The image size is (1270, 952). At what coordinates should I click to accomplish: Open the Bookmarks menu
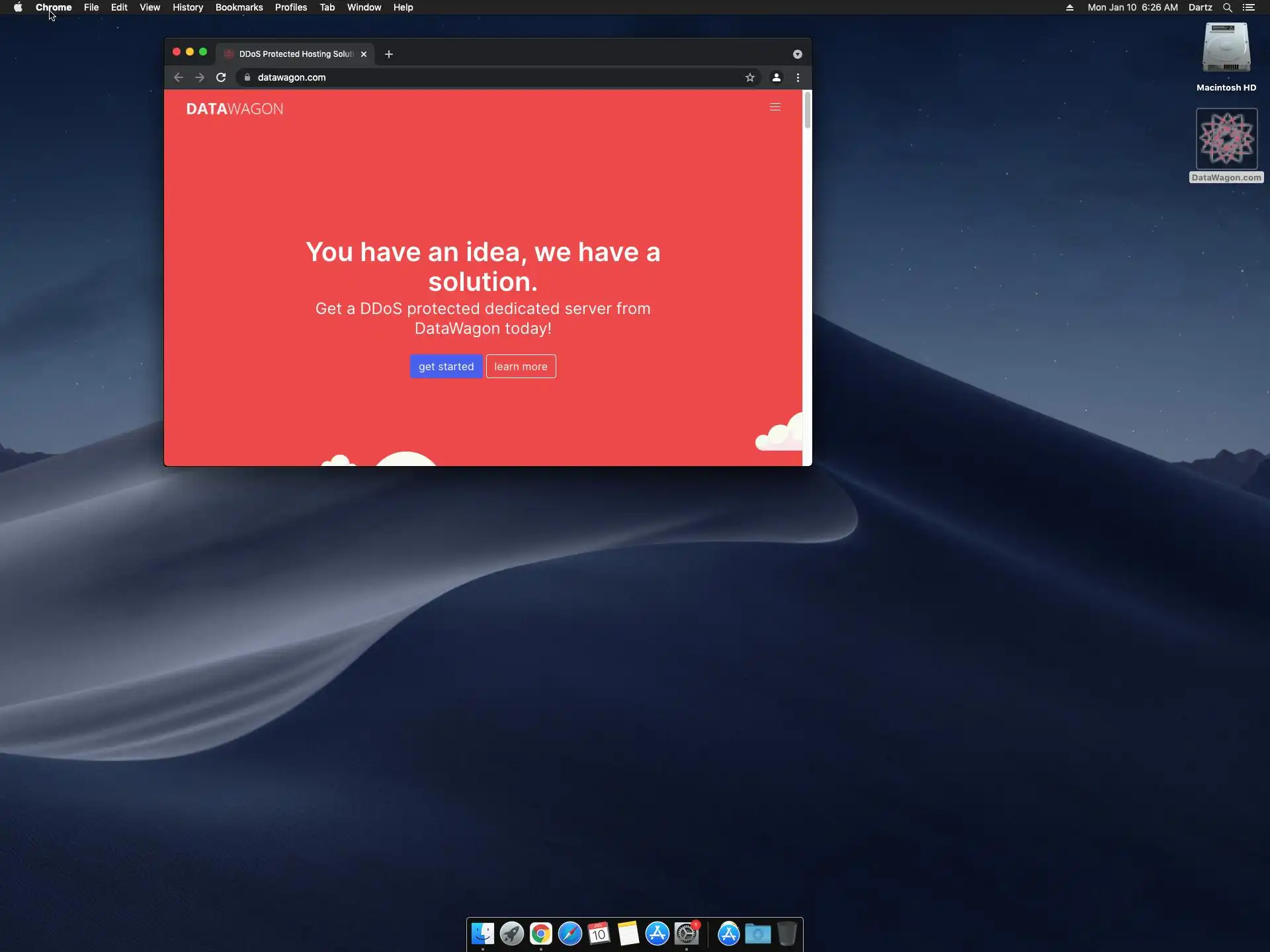[x=239, y=7]
